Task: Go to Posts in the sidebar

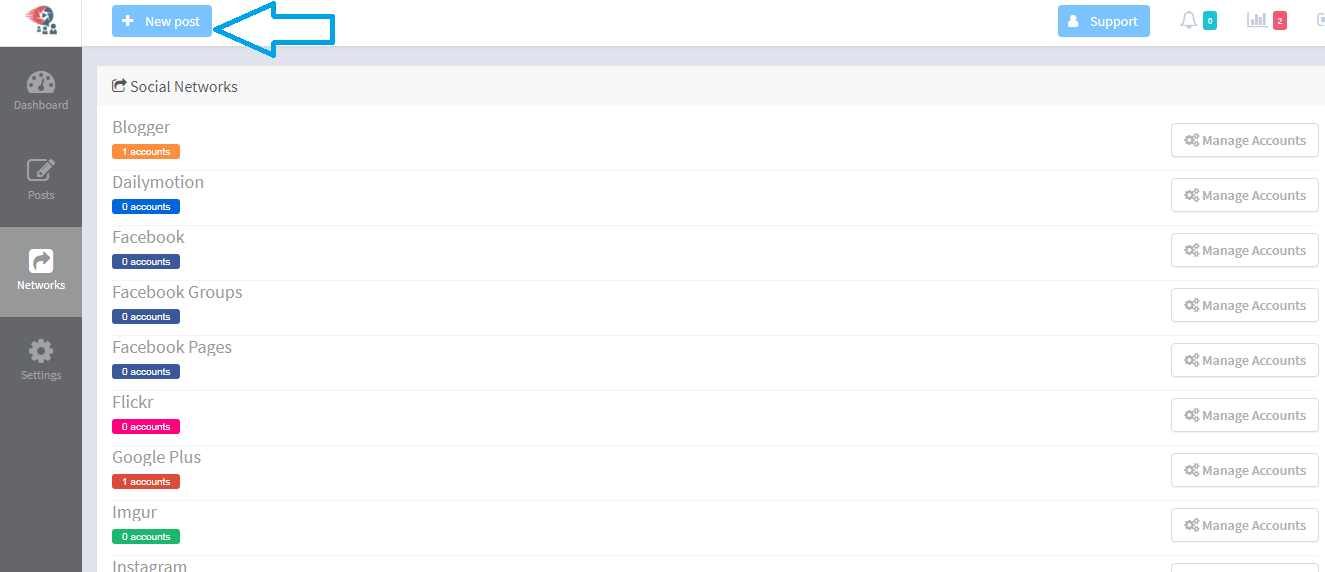Action: (x=41, y=180)
